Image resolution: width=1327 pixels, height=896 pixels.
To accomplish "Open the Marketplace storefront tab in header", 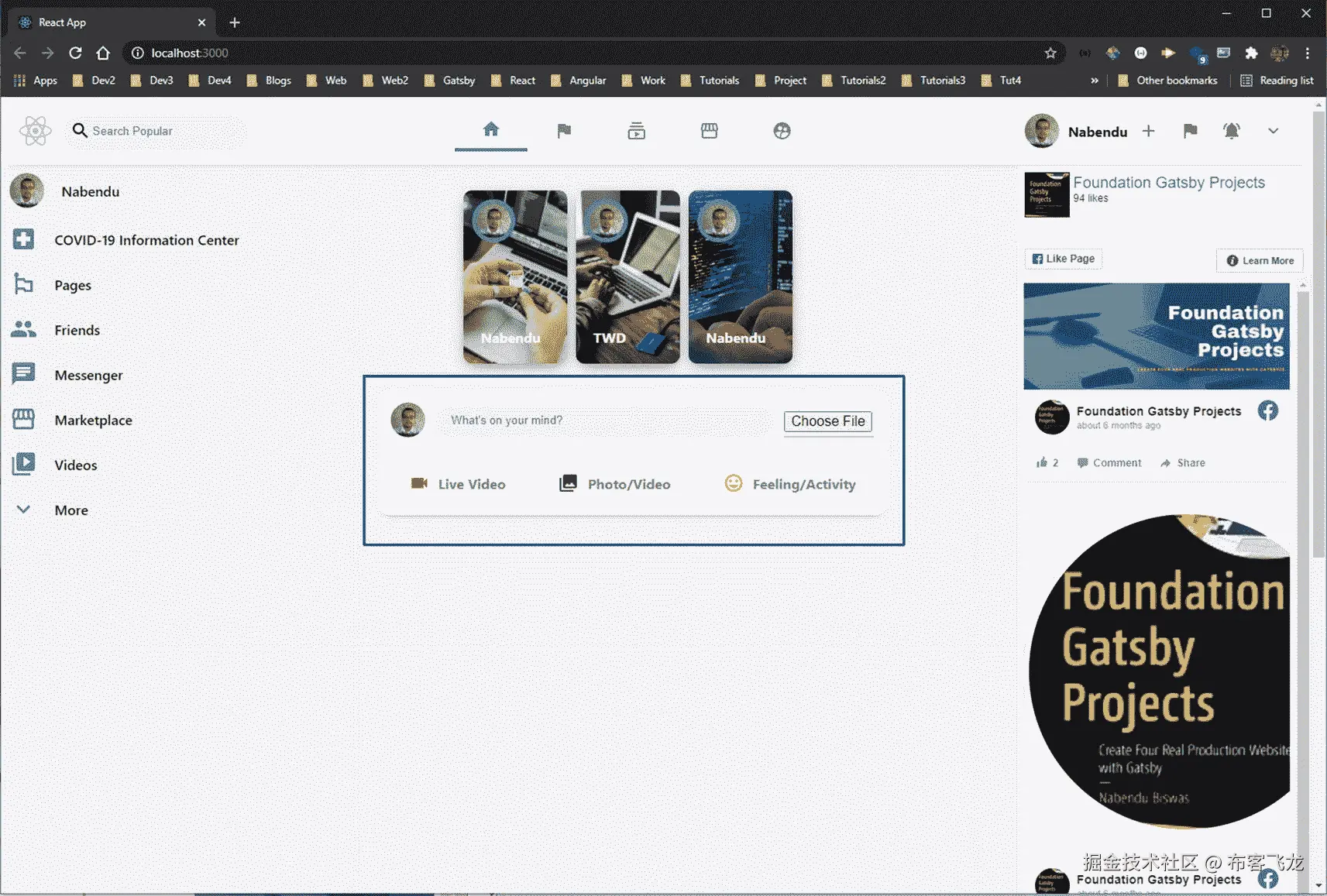I will pos(709,131).
